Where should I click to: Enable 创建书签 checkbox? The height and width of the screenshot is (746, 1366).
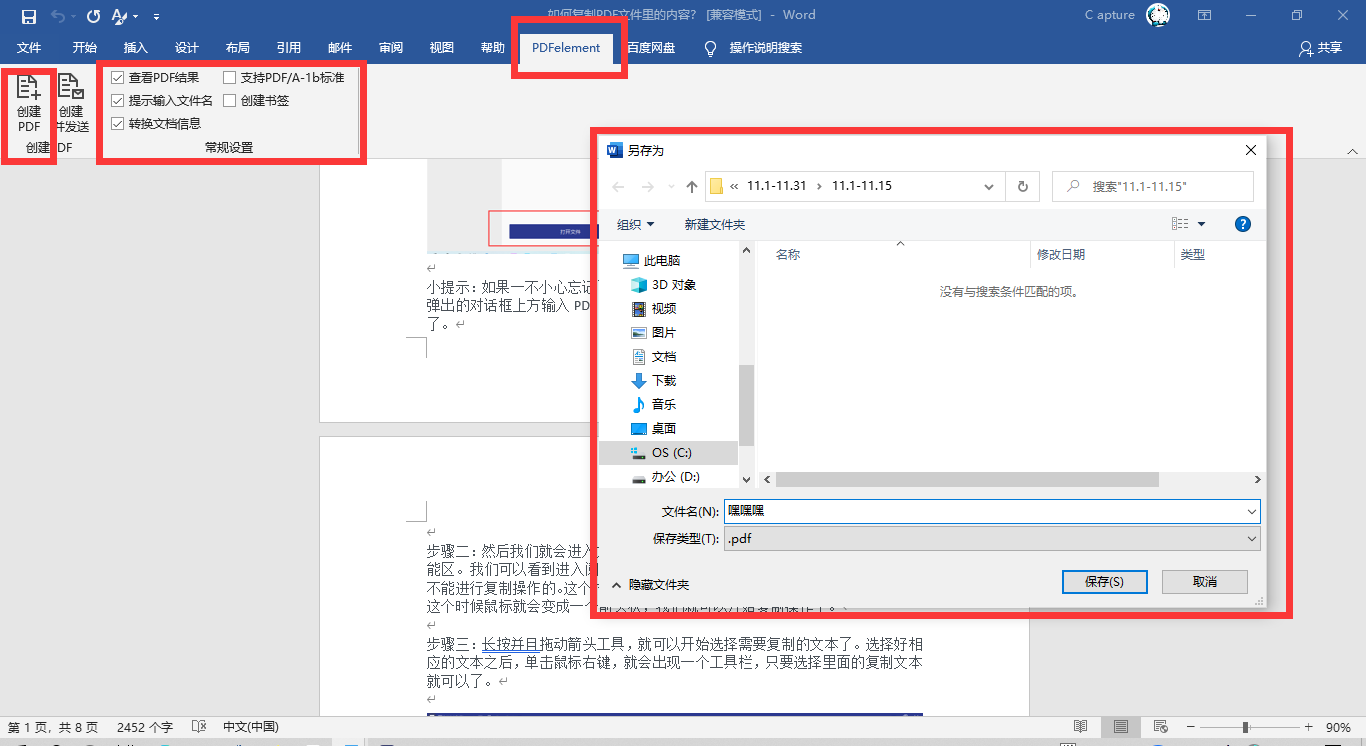pyautogui.click(x=230, y=100)
